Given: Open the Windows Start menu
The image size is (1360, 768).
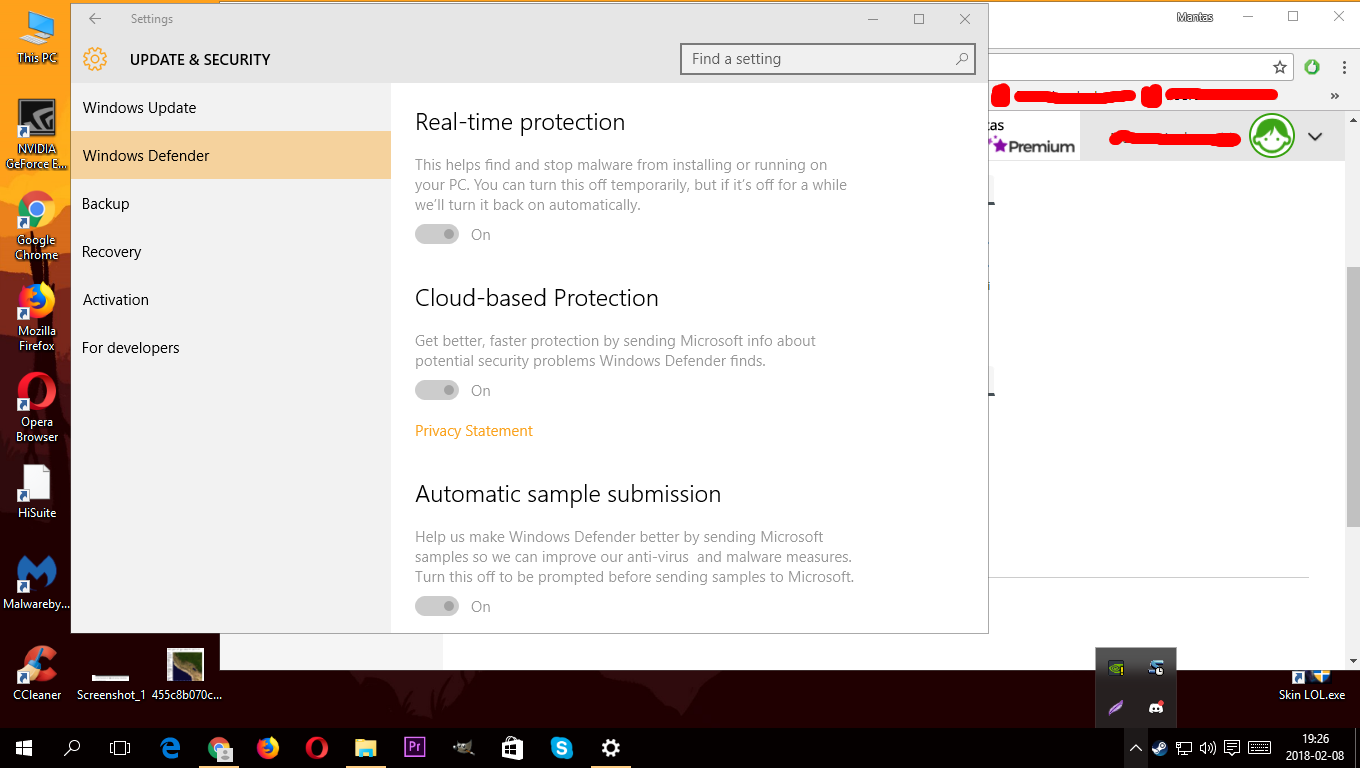Looking at the screenshot, I should [x=24, y=748].
